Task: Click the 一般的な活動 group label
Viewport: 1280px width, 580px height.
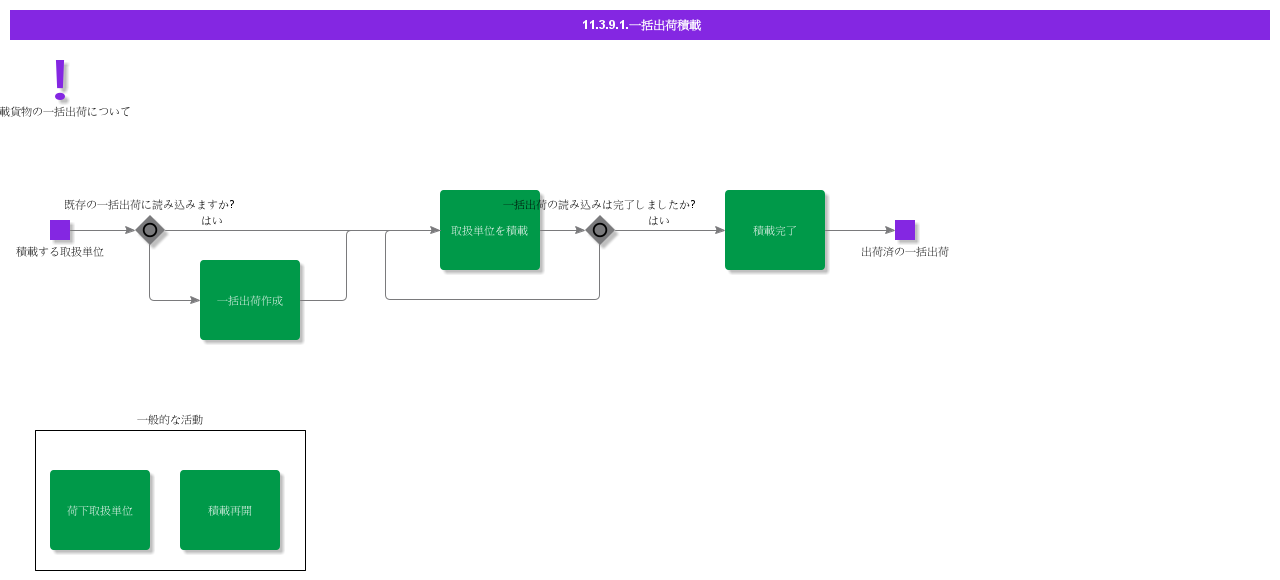Action: [x=170, y=420]
